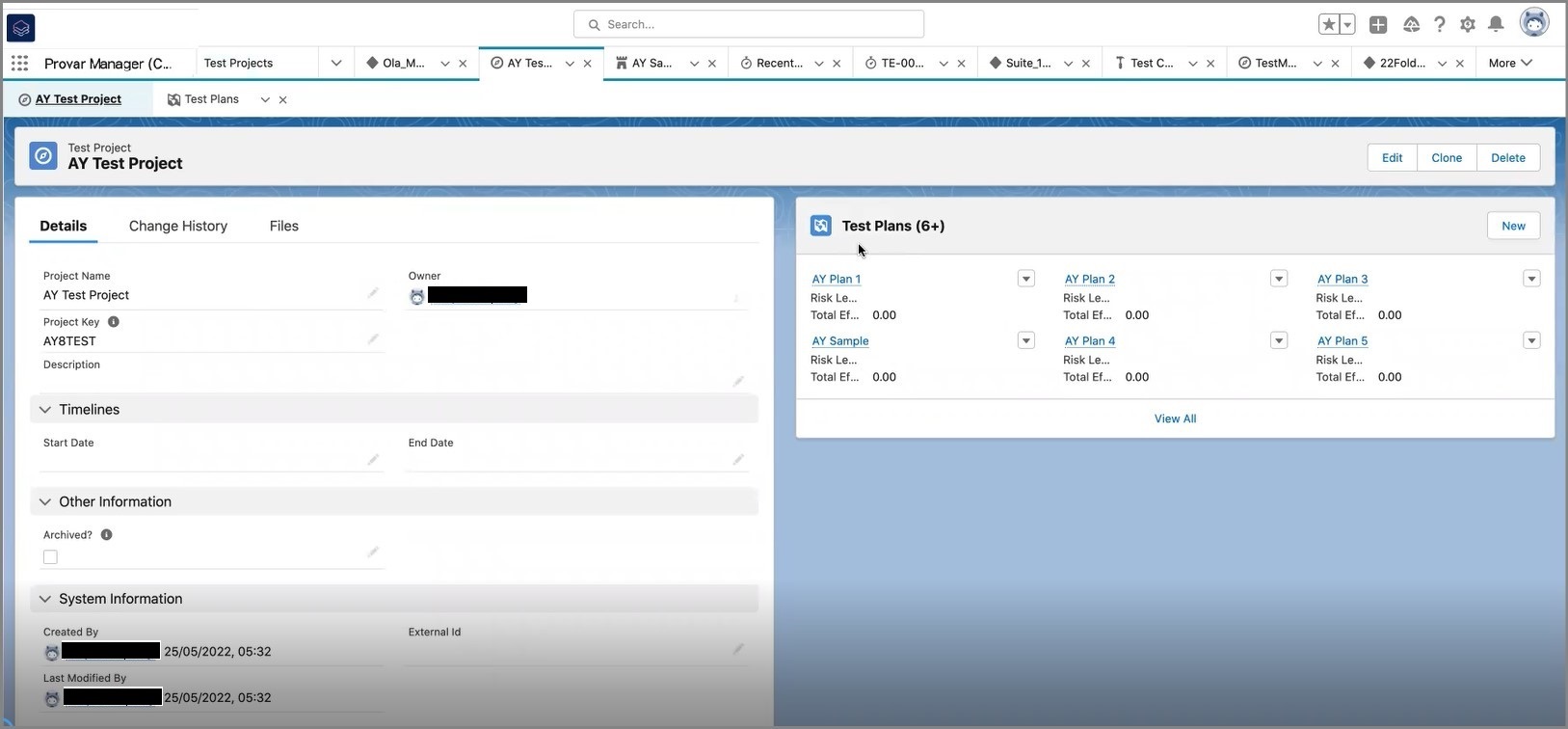Open the Setup gear icon
The image size is (1568, 729).
[x=1468, y=25]
